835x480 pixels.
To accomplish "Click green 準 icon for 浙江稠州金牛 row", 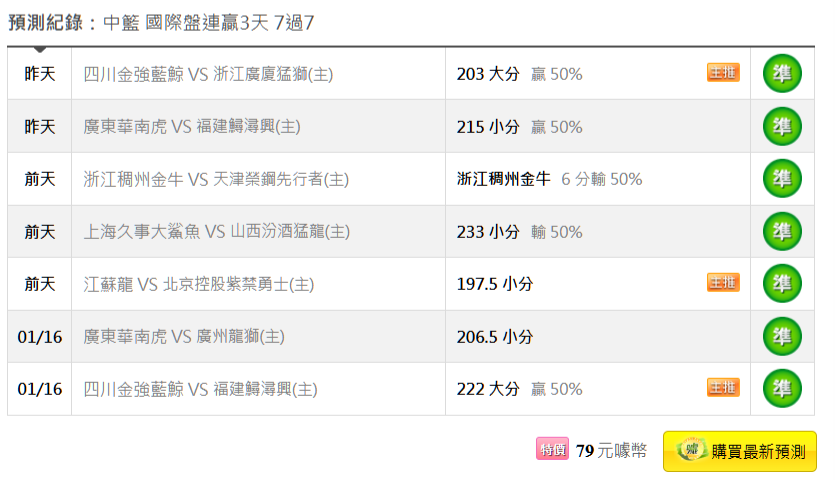I will point(782,178).
